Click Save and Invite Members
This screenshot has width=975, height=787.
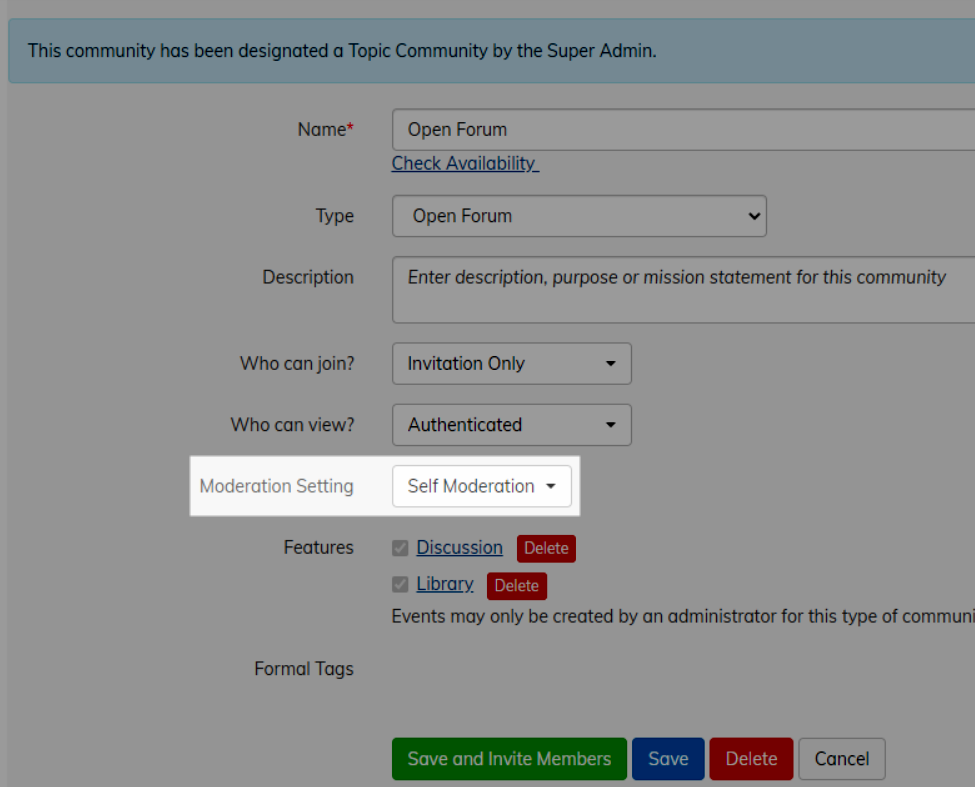(x=509, y=759)
